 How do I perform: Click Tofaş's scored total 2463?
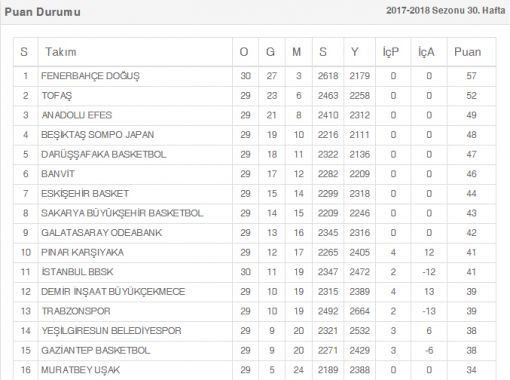point(328,96)
